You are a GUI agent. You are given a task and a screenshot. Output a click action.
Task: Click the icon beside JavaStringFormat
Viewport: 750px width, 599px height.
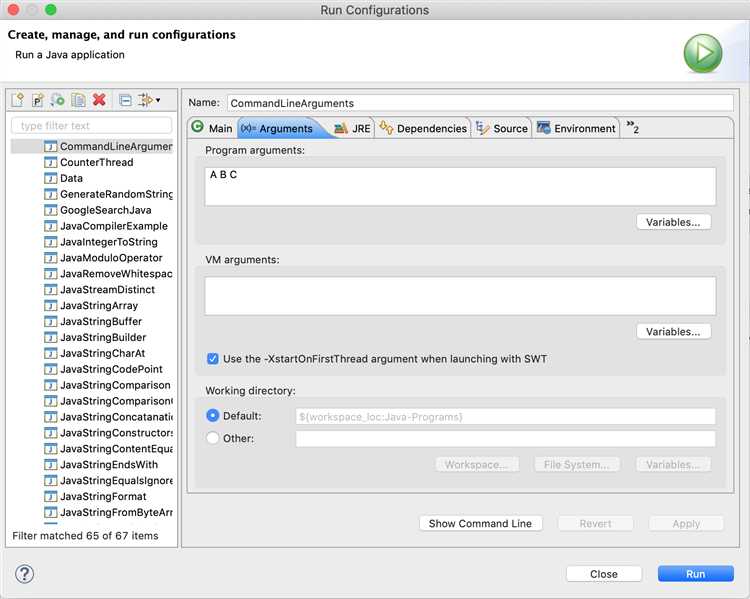51,497
